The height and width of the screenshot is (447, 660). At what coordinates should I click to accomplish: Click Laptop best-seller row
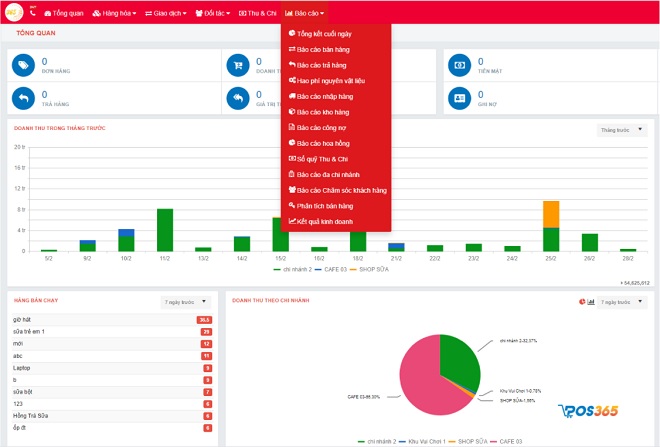click(x=112, y=368)
